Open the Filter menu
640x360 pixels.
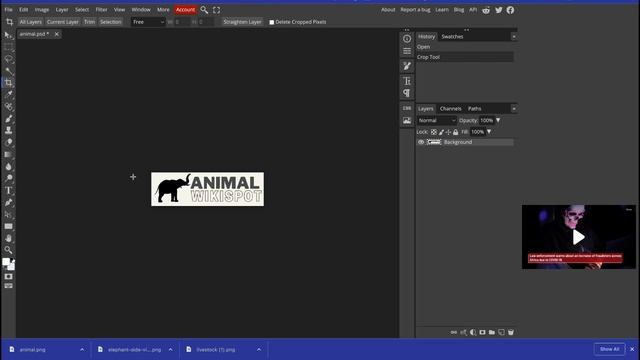[x=101, y=10]
